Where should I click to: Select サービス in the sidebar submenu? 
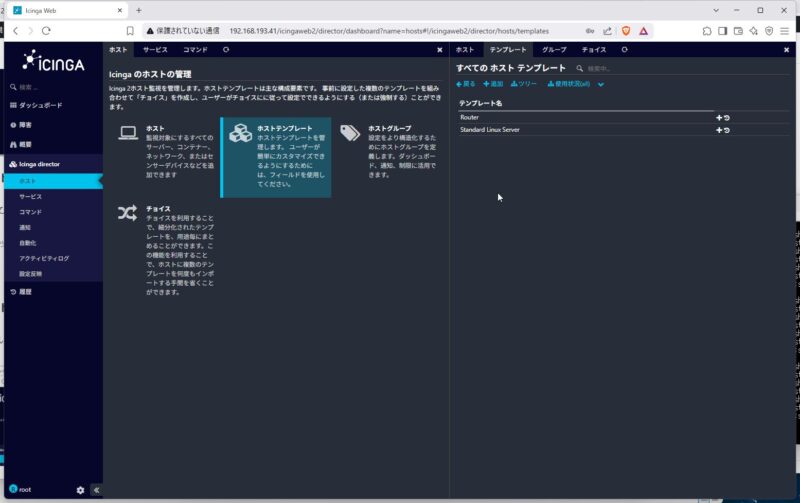31,196
